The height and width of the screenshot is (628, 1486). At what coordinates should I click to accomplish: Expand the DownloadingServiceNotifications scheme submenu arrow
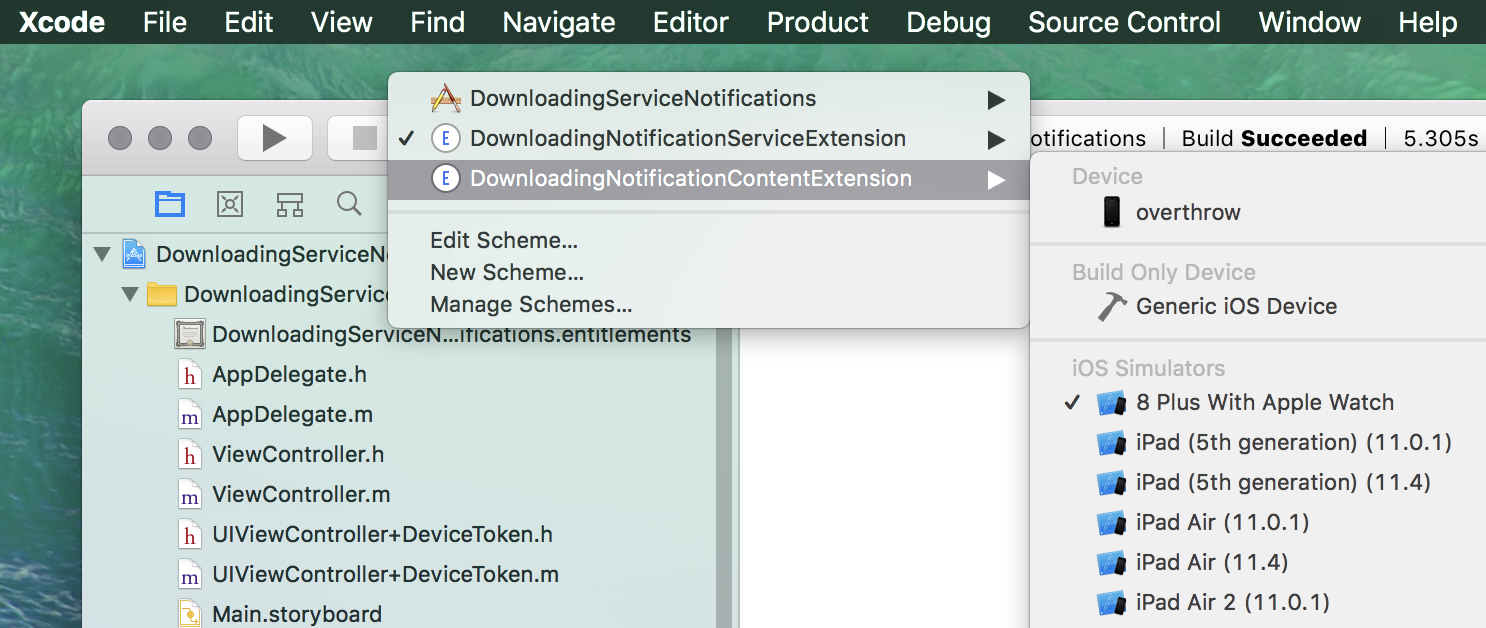coord(996,99)
